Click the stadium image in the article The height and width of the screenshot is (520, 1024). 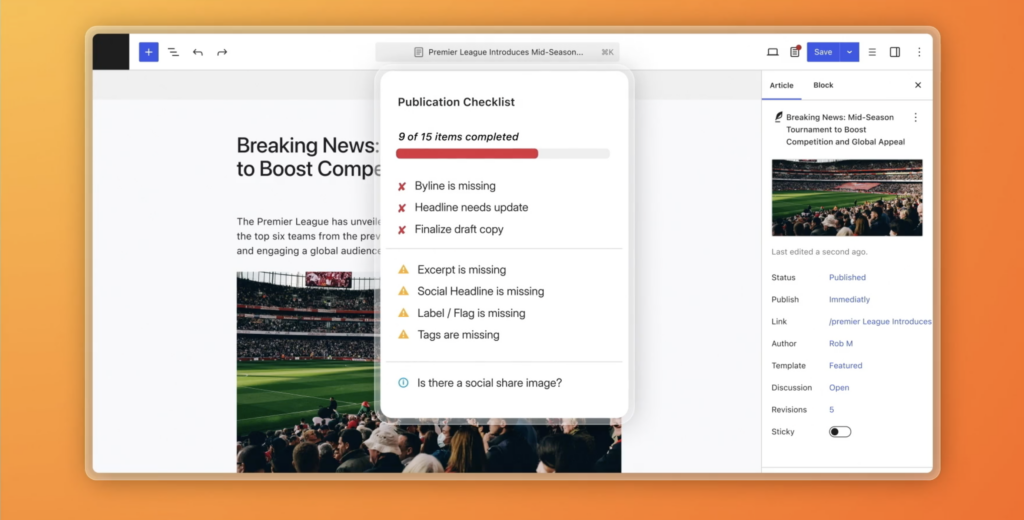pos(307,372)
